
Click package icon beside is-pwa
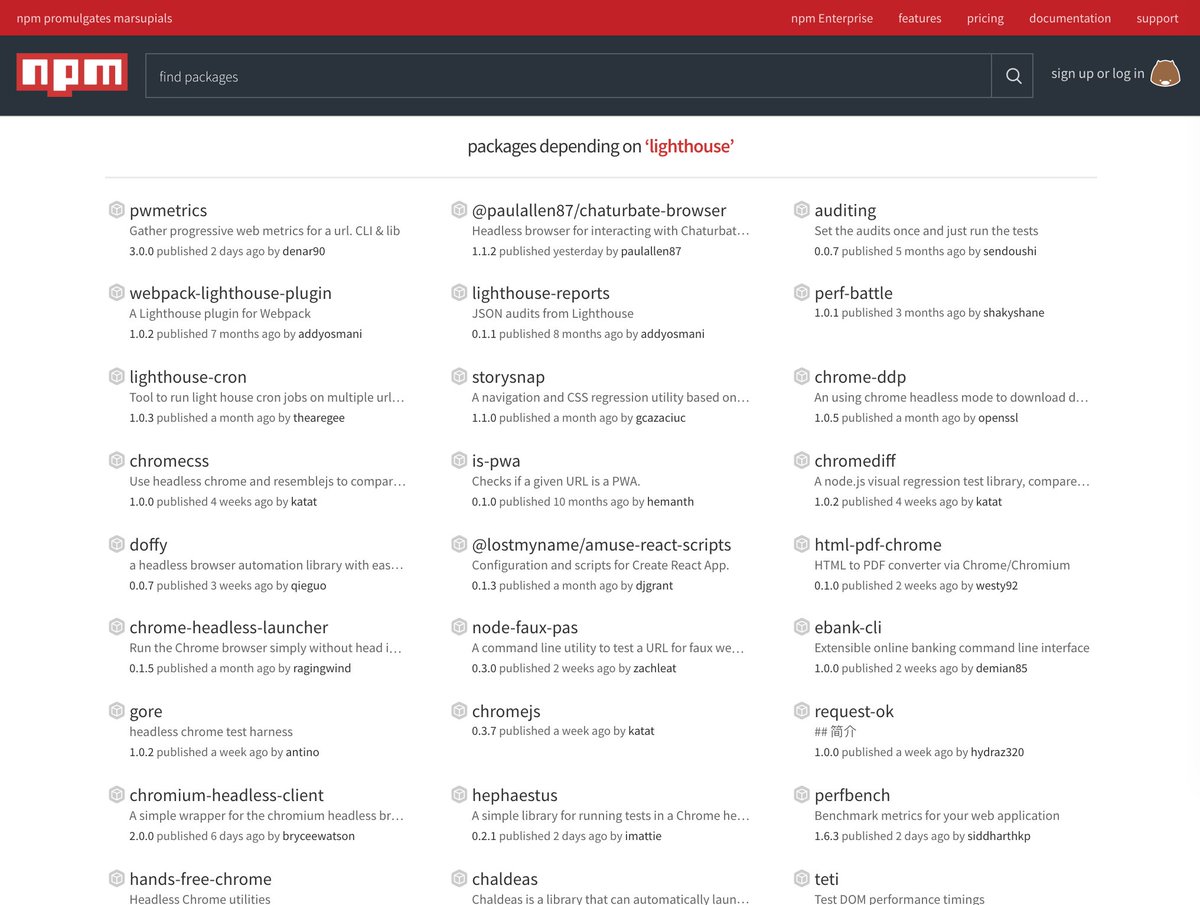[x=459, y=461]
